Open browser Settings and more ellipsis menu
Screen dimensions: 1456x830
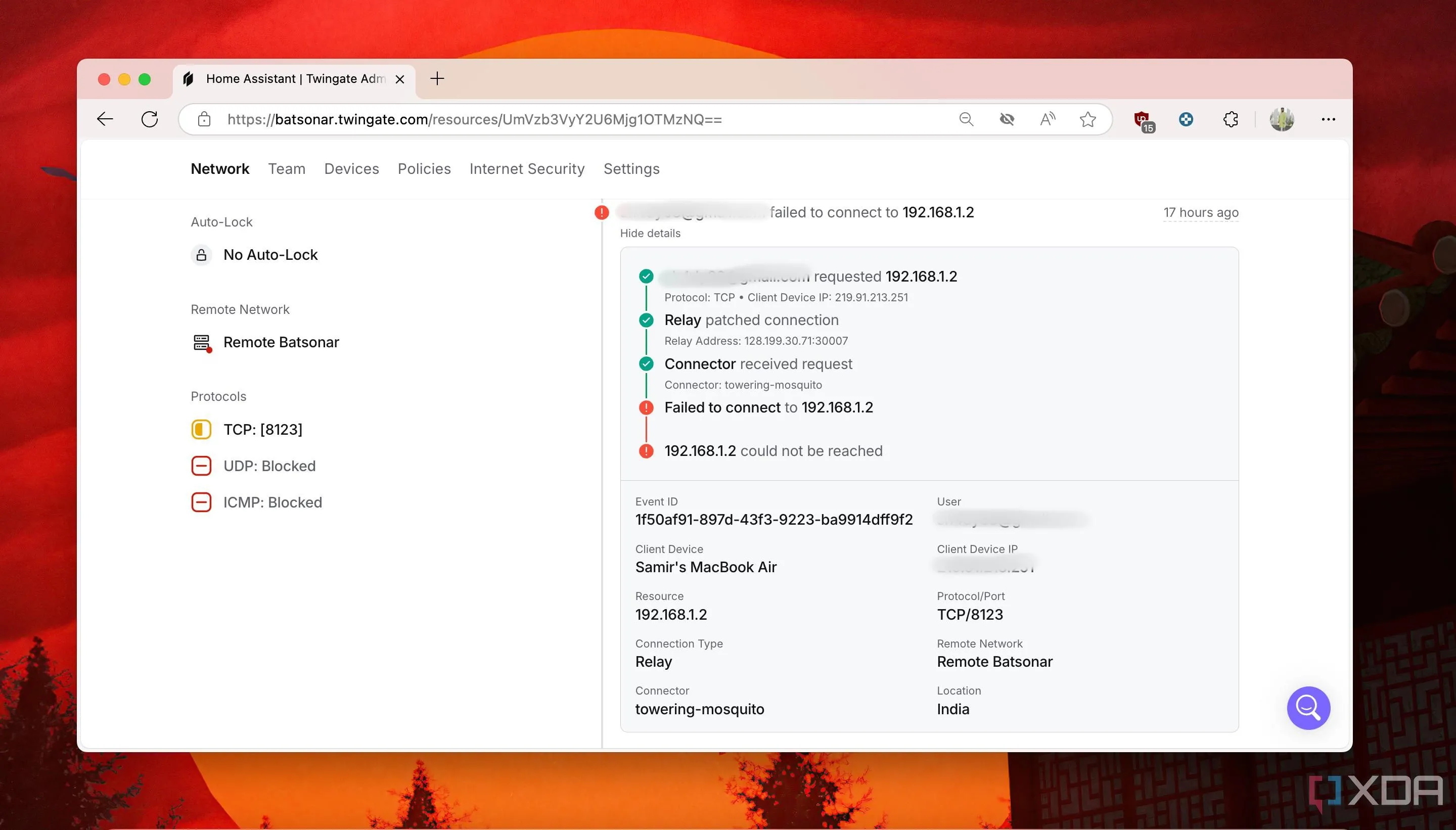(x=1328, y=119)
